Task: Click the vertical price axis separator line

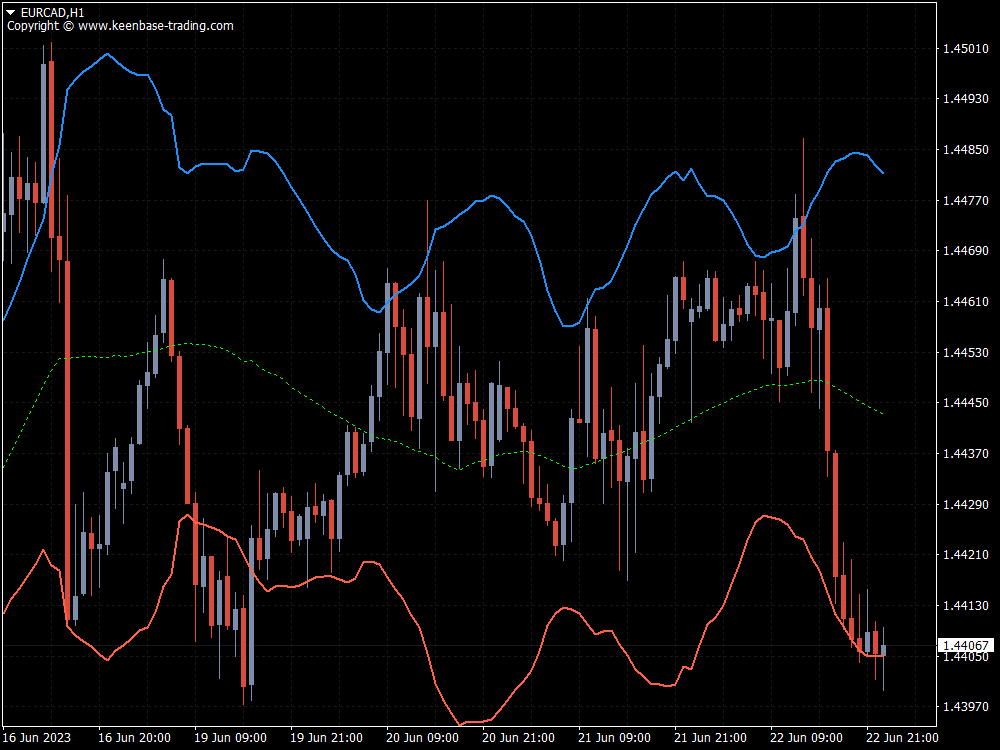Action: coord(938,375)
